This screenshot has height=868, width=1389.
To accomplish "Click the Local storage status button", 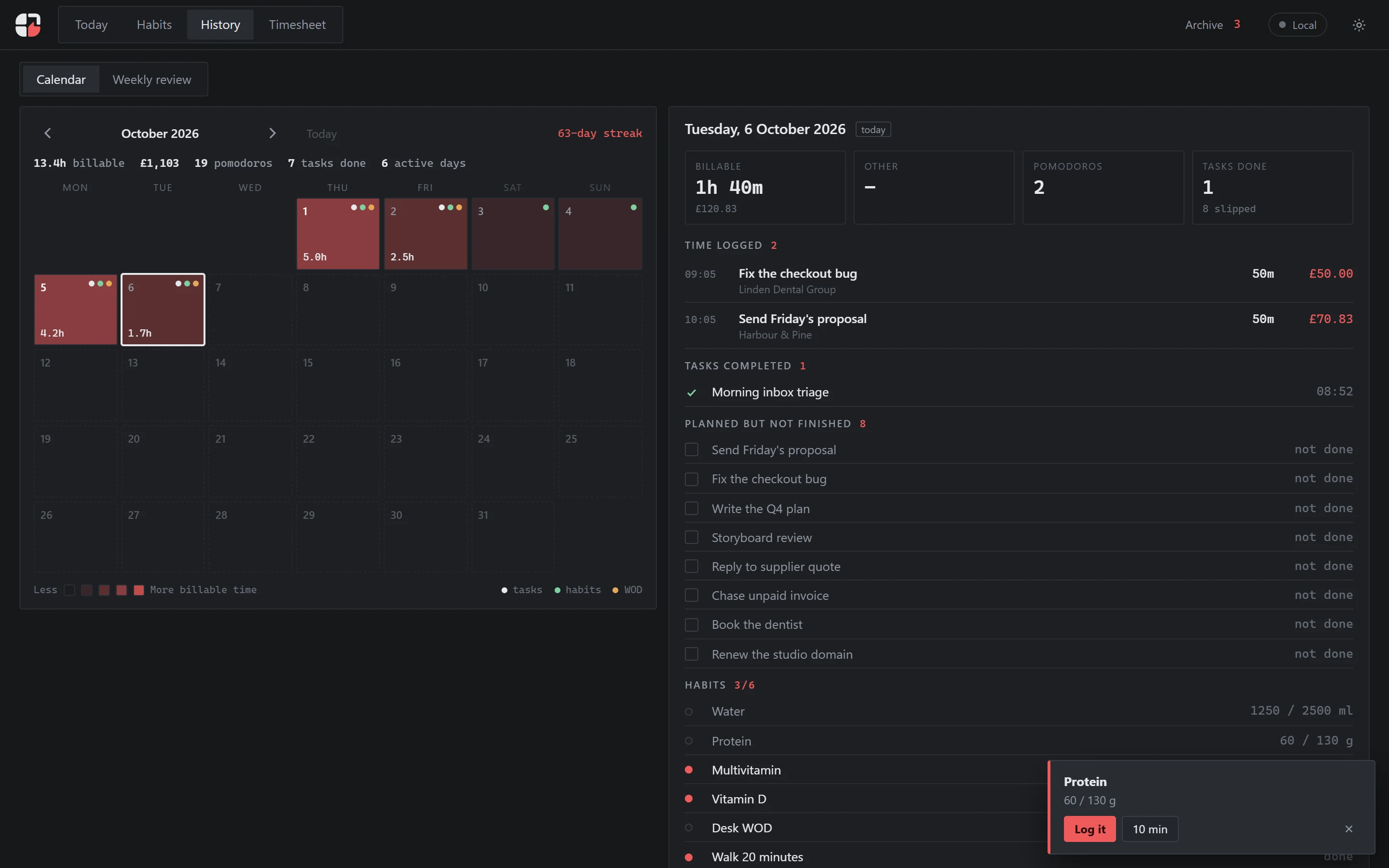I will pyautogui.click(x=1297, y=25).
